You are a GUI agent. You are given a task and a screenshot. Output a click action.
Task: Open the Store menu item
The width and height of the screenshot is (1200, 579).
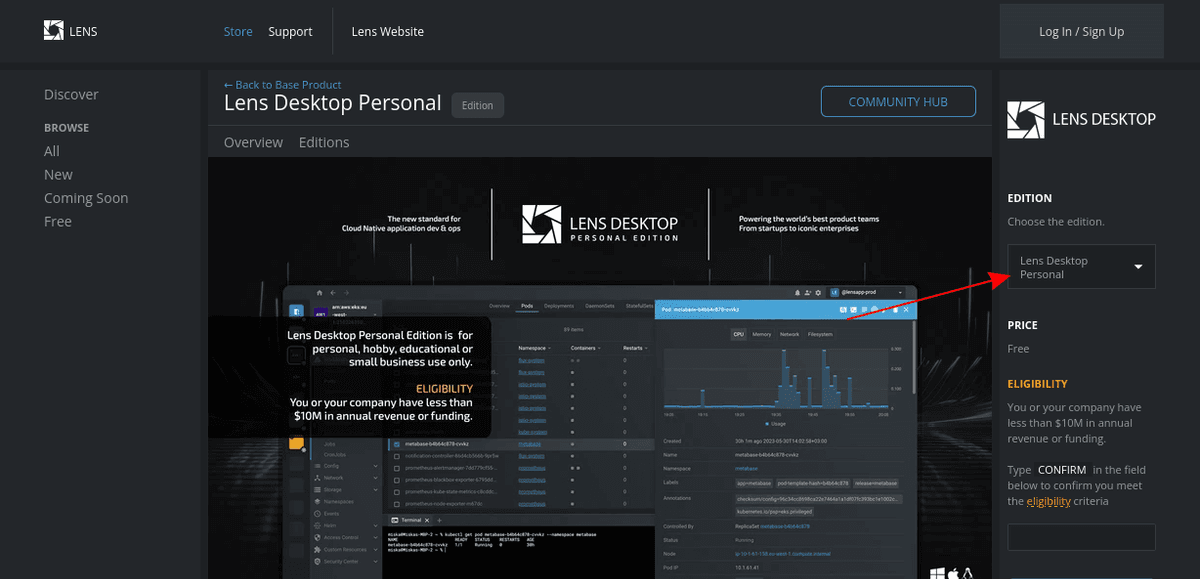tap(238, 31)
